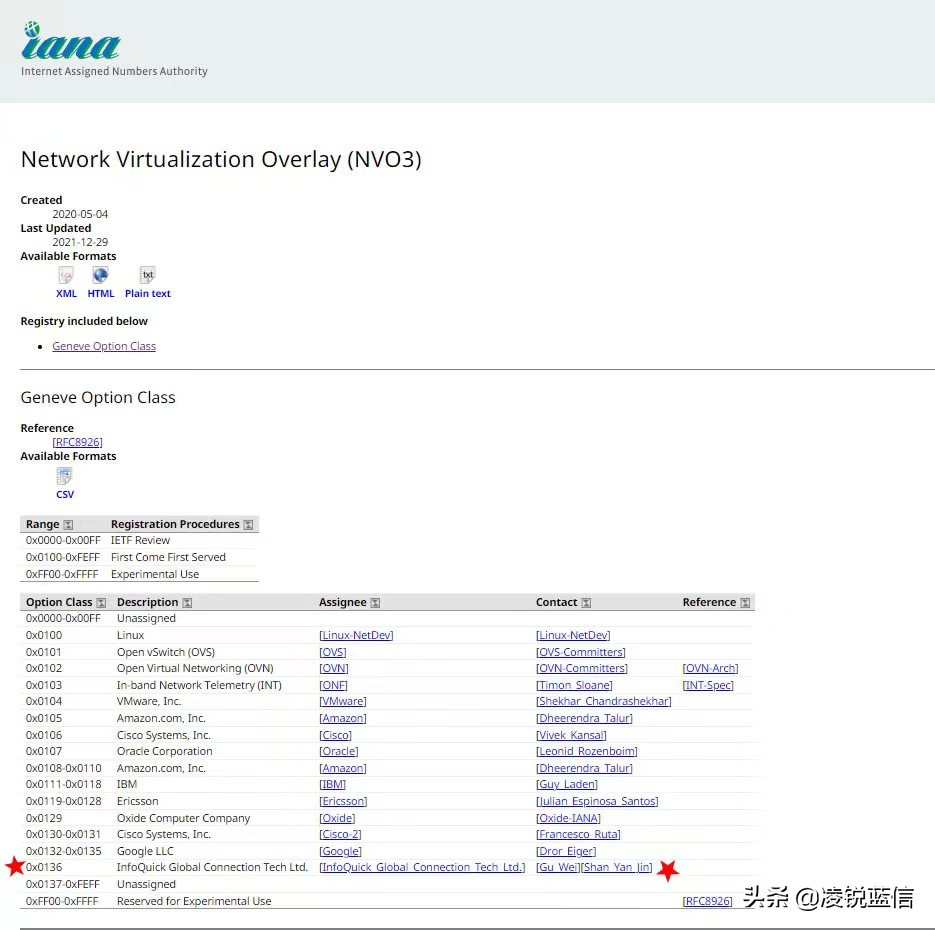This screenshot has height=930, width=935.
Task: Open contact link for Gu Wei
Action: tap(558, 867)
